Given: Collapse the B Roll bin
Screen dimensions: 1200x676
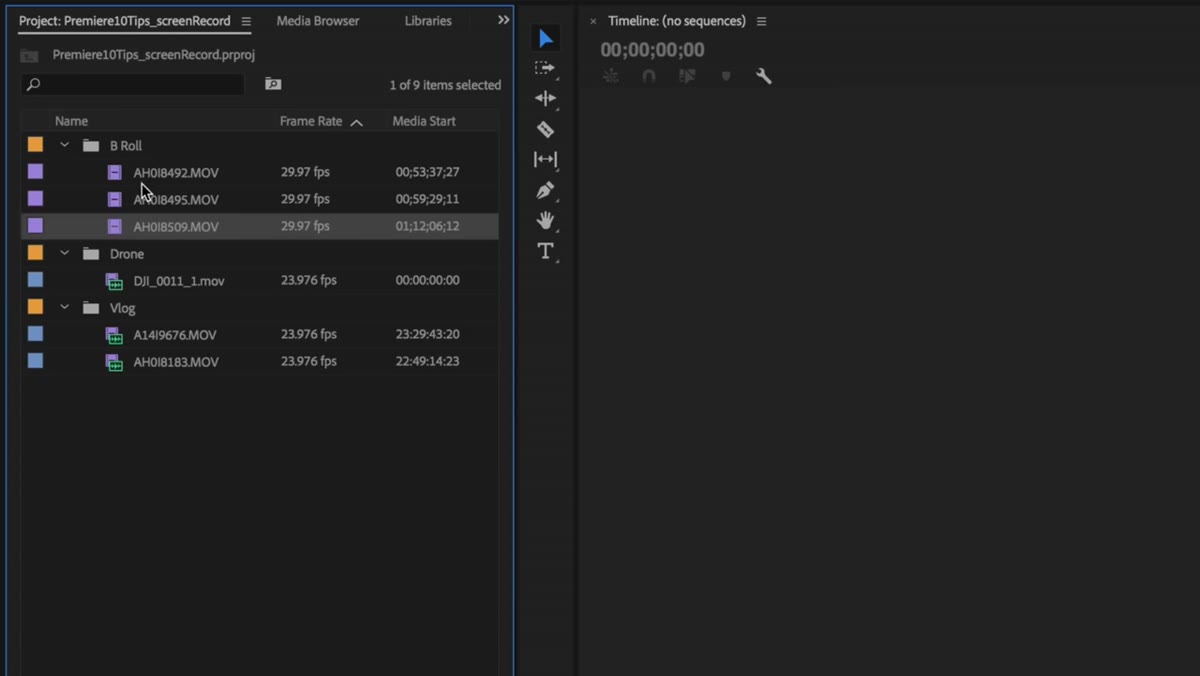Looking at the screenshot, I should point(65,145).
